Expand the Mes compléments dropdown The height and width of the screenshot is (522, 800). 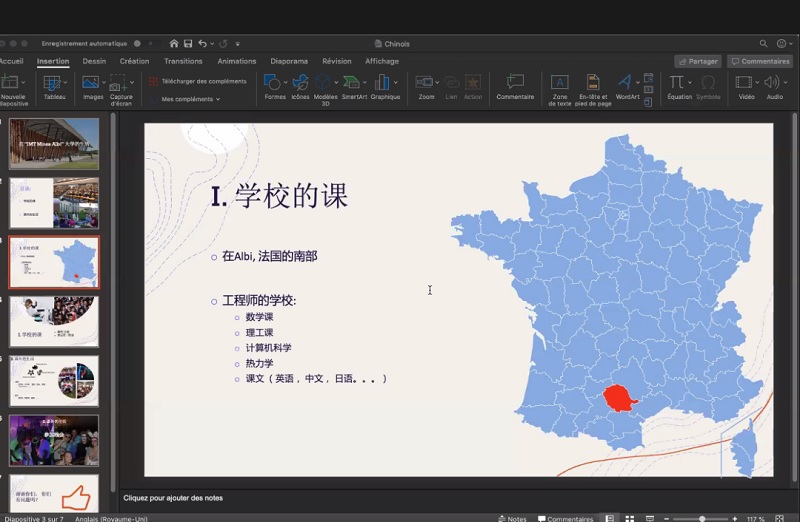(190, 99)
